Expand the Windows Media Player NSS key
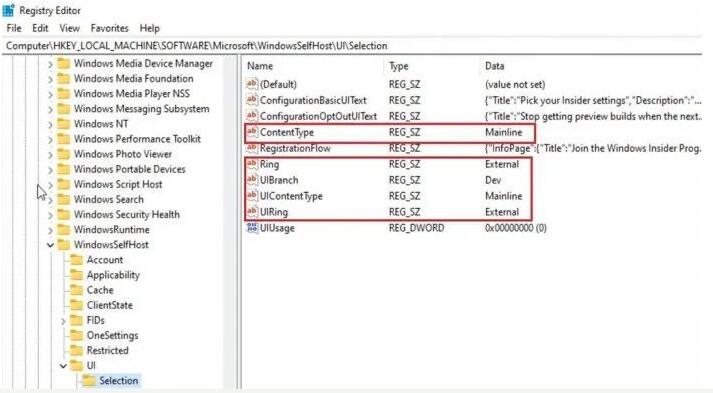The width and height of the screenshot is (713, 393). 50,95
